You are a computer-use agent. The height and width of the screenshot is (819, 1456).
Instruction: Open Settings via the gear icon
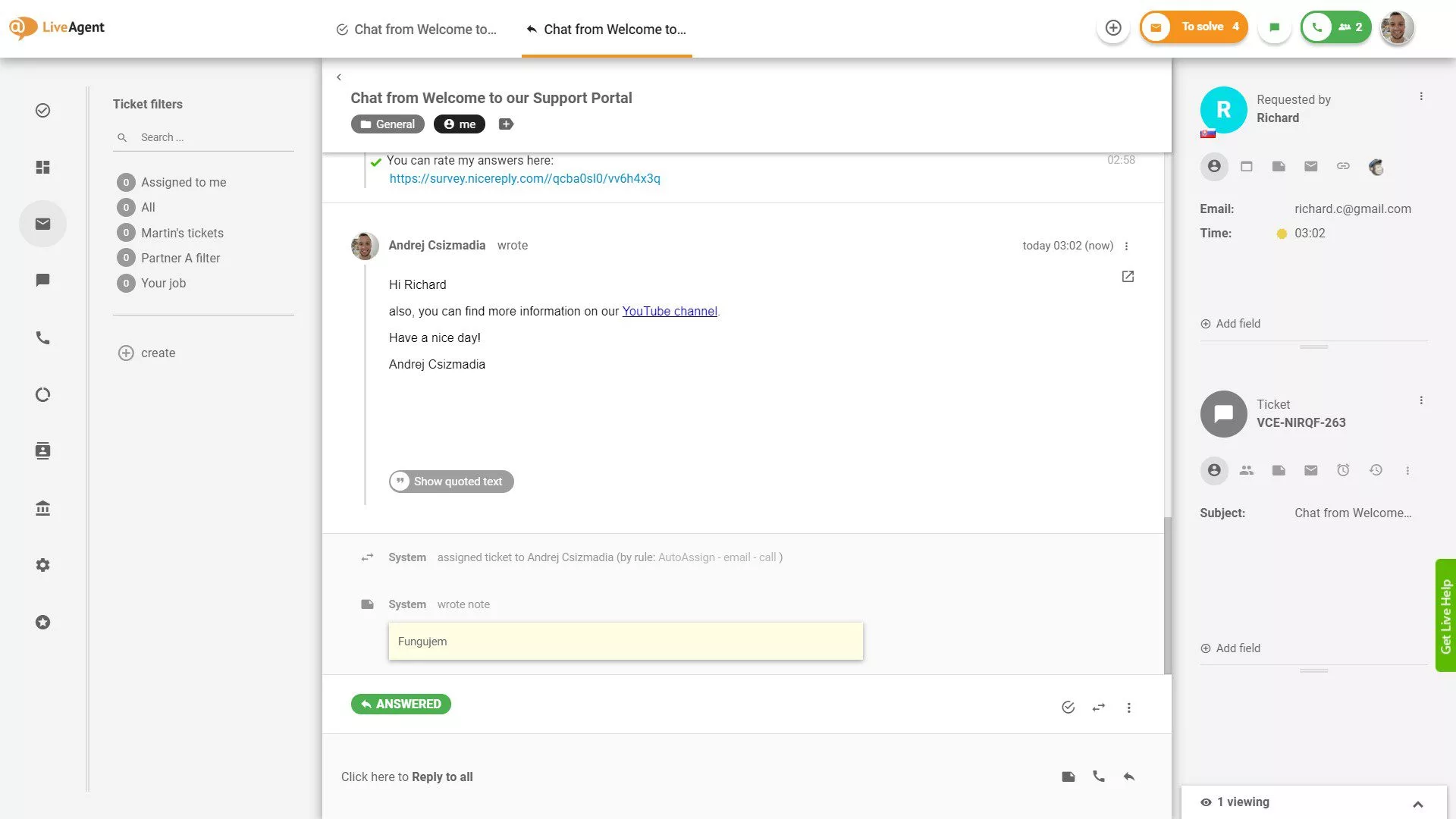tap(42, 564)
